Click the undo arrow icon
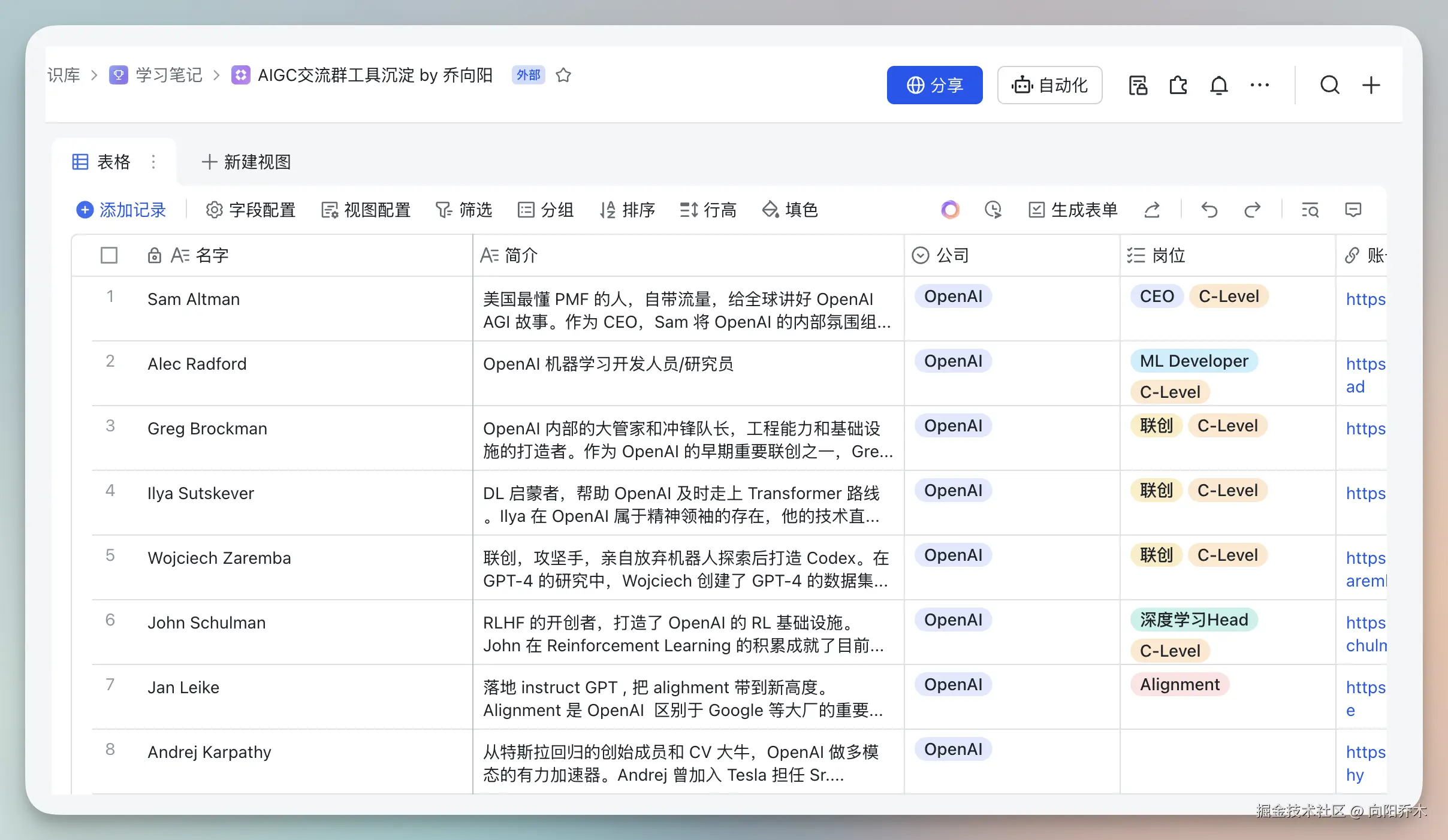This screenshot has width=1448, height=840. [1209, 210]
